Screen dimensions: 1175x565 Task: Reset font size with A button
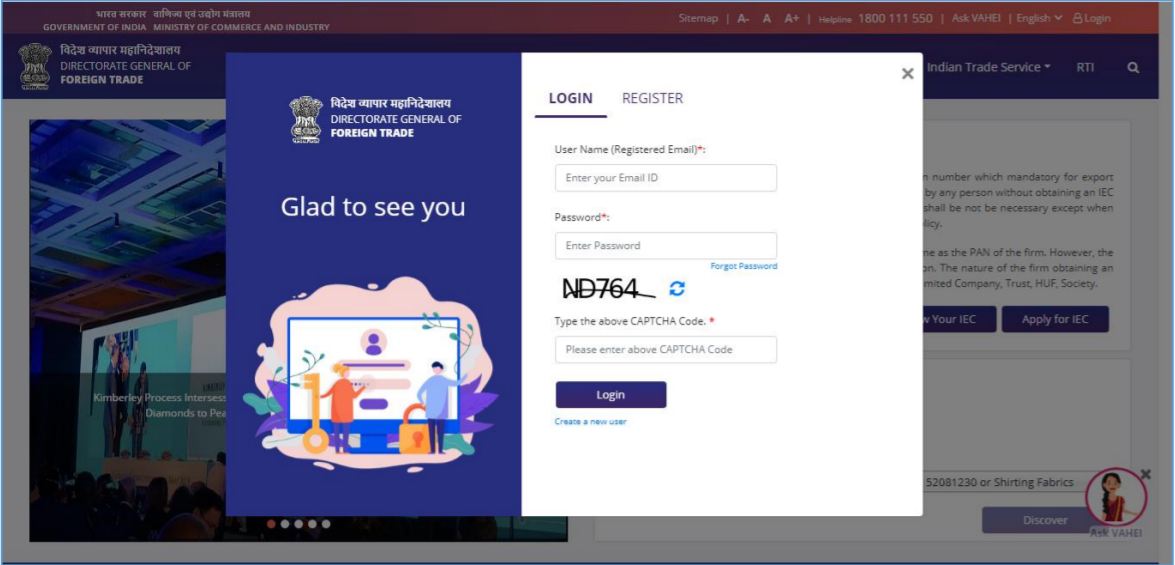click(x=767, y=19)
